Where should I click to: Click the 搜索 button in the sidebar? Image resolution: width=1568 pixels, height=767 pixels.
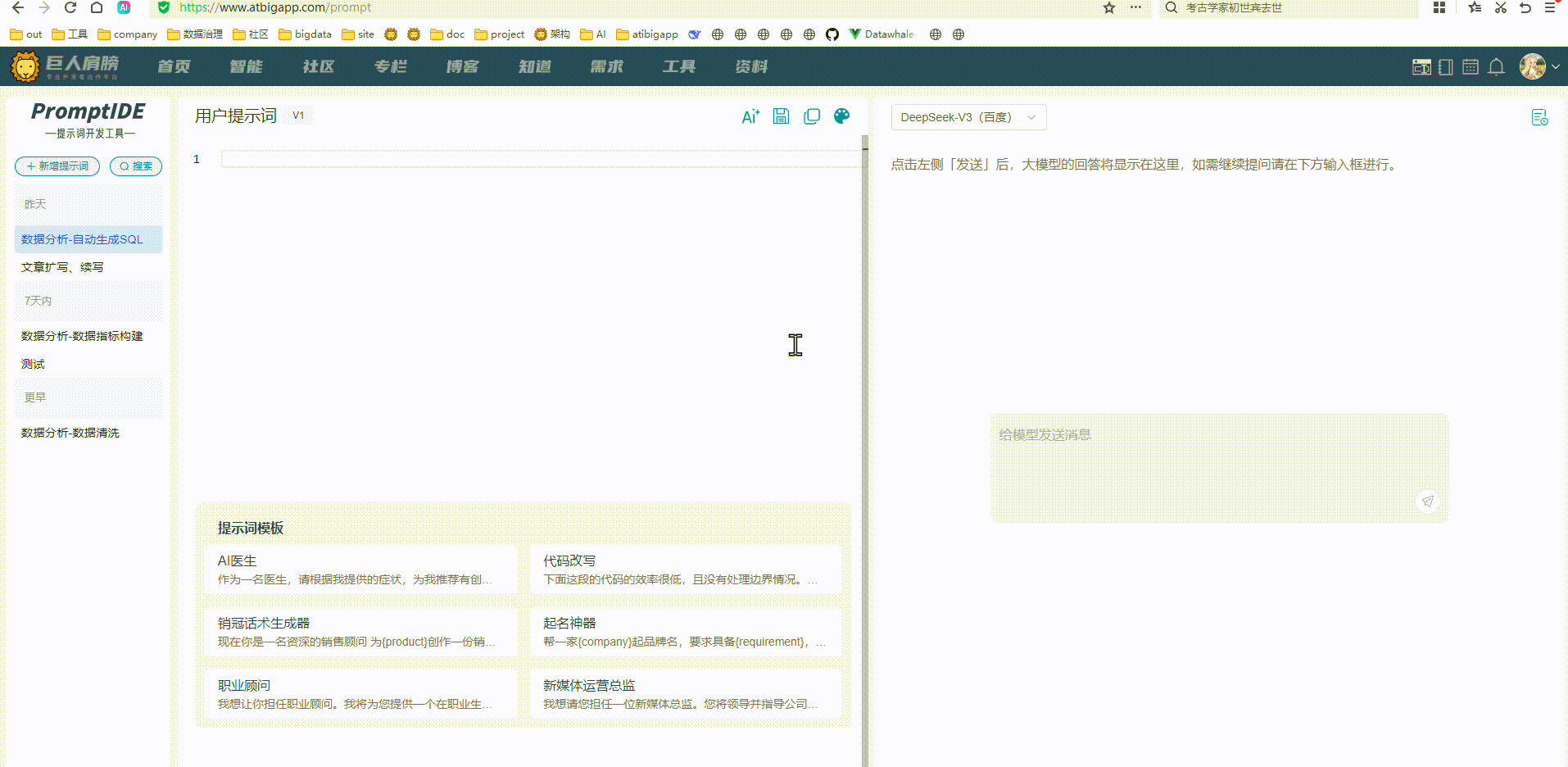coord(135,166)
